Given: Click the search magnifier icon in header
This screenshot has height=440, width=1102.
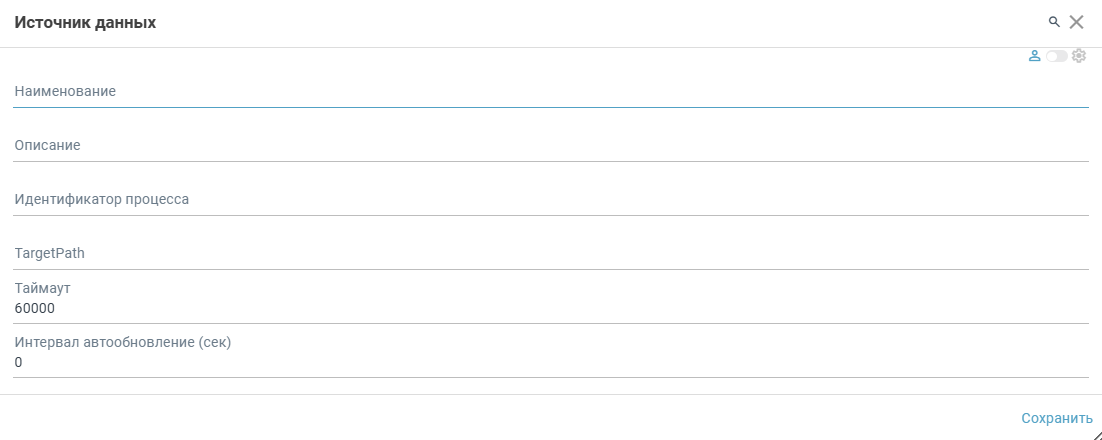Looking at the screenshot, I should coord(1053,22).
